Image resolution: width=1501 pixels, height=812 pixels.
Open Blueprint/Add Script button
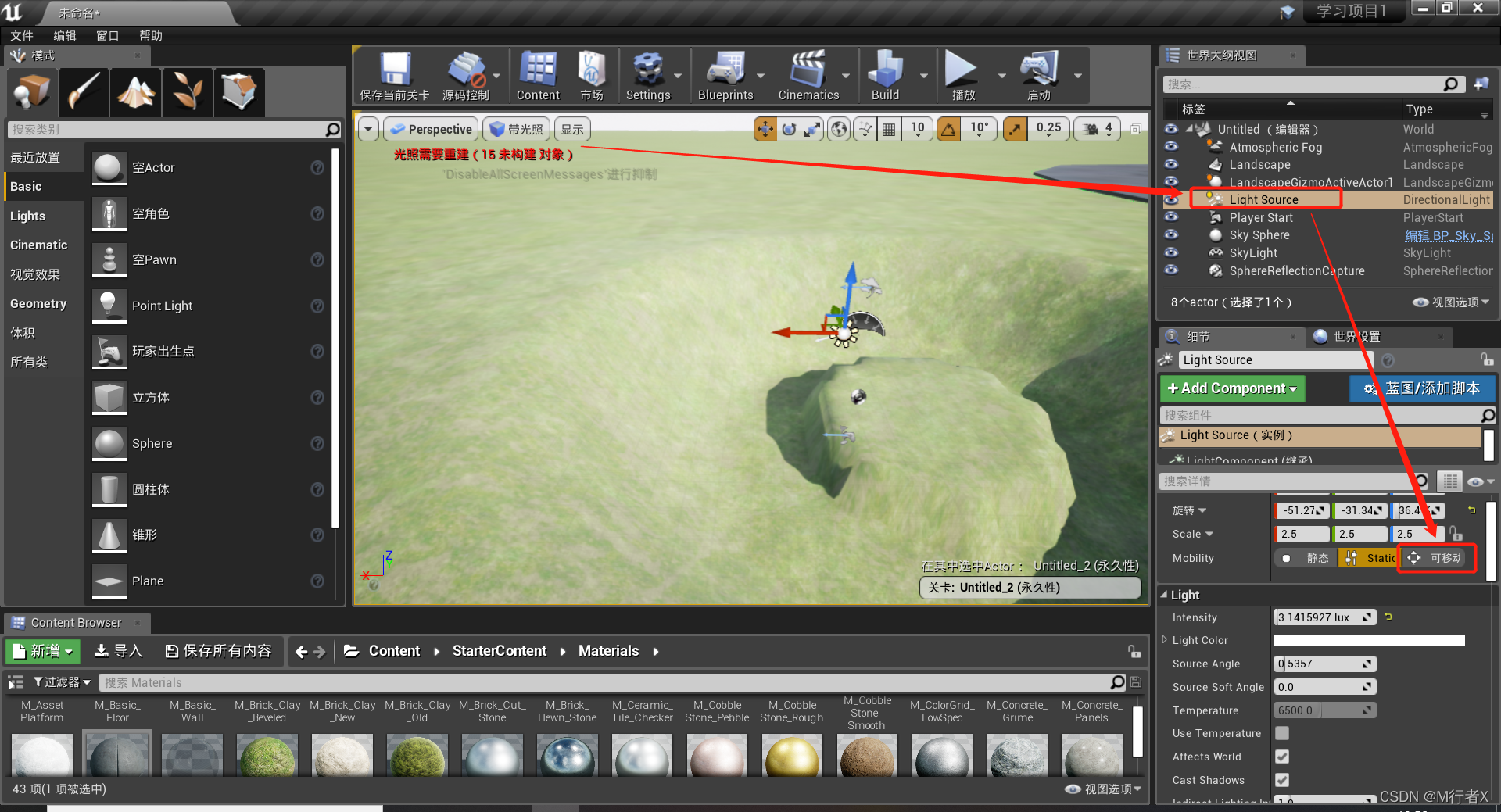[x=1422, y=388]
